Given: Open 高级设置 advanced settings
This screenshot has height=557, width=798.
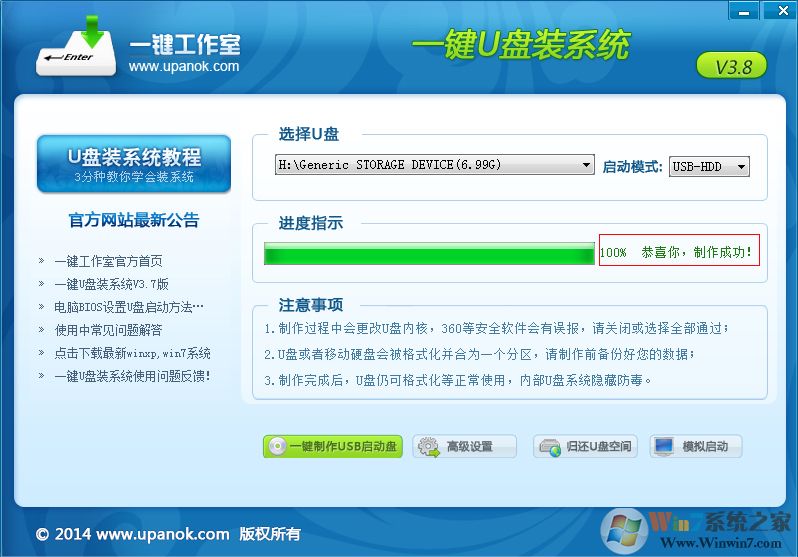Looking at the screenshot, I should (465, 447).
